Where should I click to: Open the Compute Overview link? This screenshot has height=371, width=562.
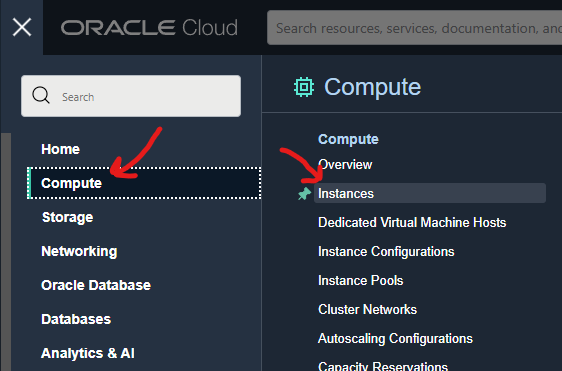345,165
